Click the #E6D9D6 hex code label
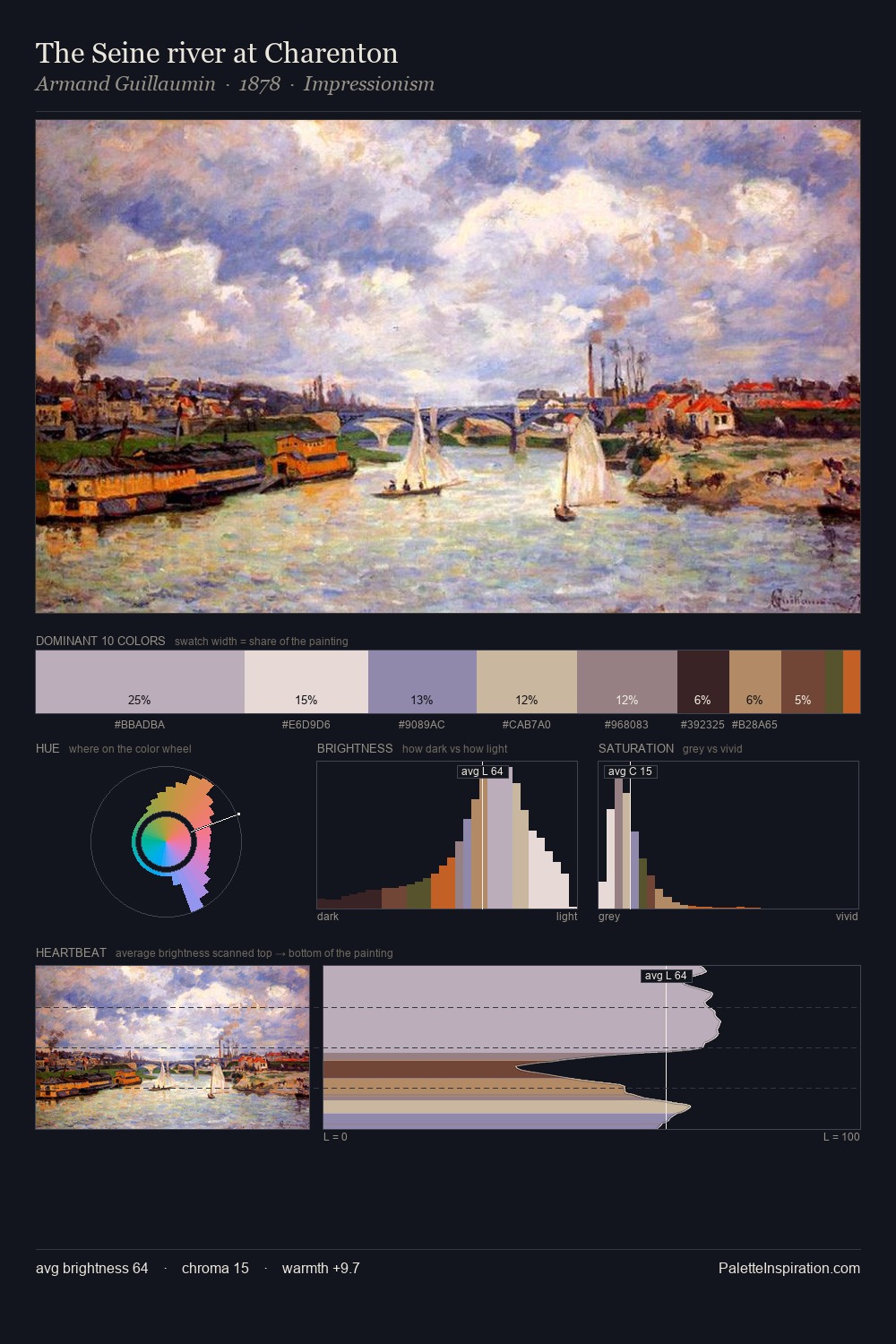The height and width of the screenshot is (1344, 896). click(306, 725)
